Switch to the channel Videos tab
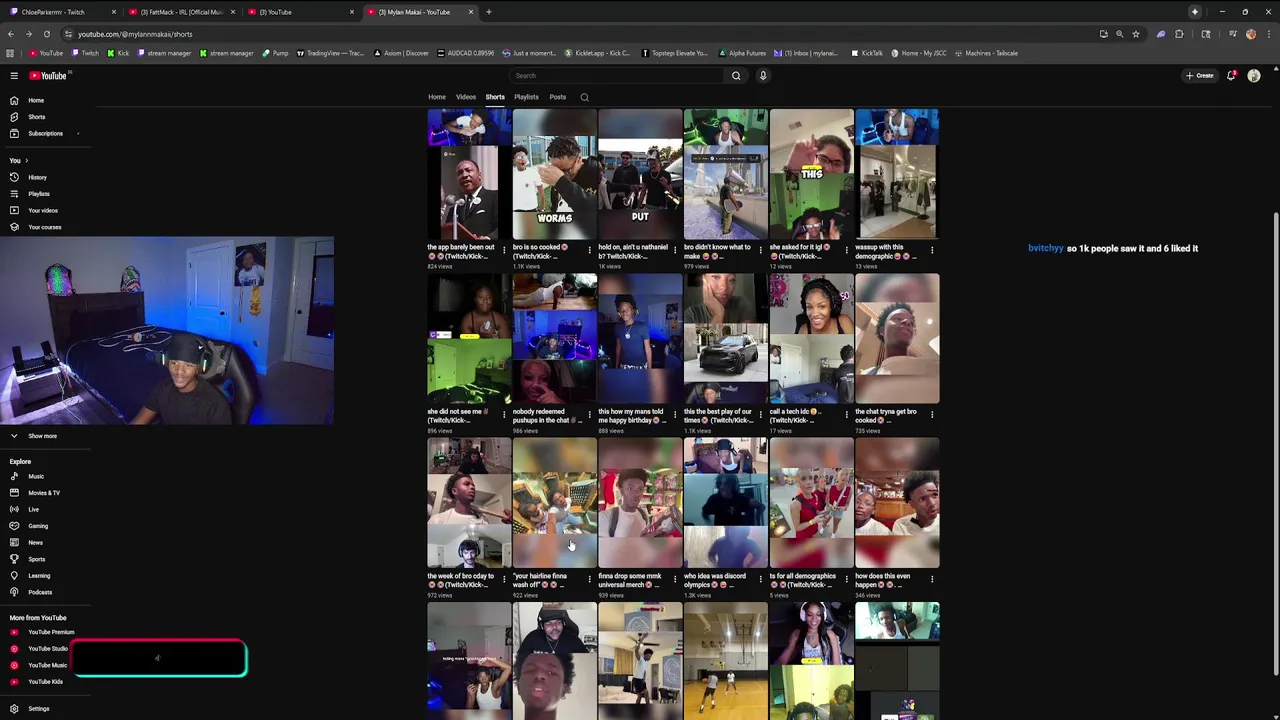Viewport: 1280px width, 720px height. click(466, 97)
